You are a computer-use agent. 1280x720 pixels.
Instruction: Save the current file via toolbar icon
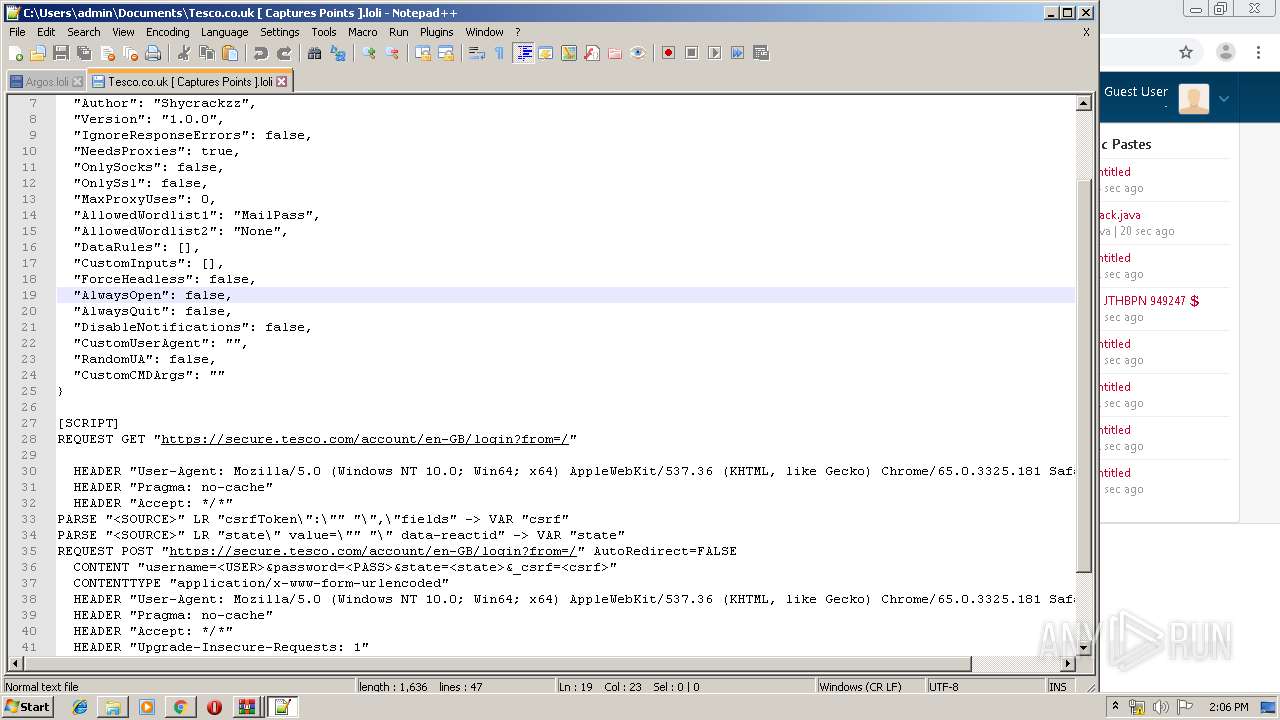point(61,53)
